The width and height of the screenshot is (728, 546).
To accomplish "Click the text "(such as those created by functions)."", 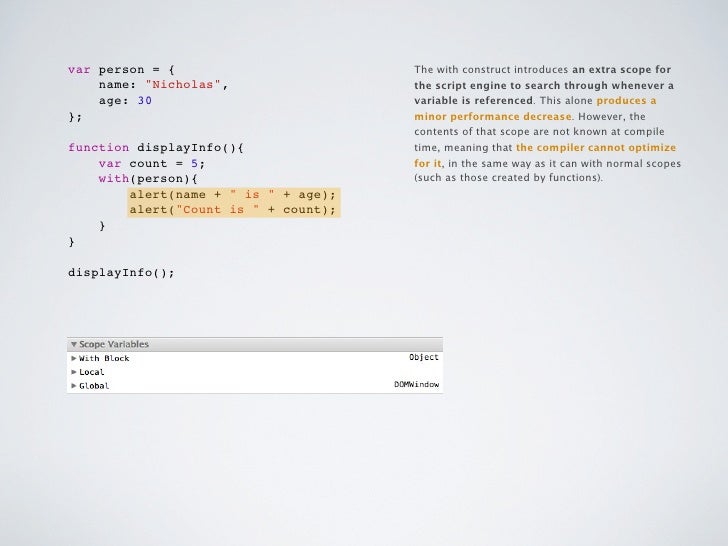I will 508,178.
